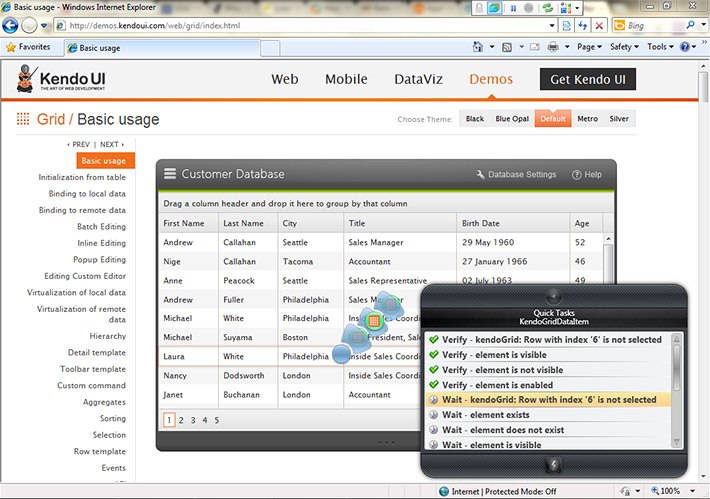
Task: Click the Compatibility View page icon
Action: (566, 26)
